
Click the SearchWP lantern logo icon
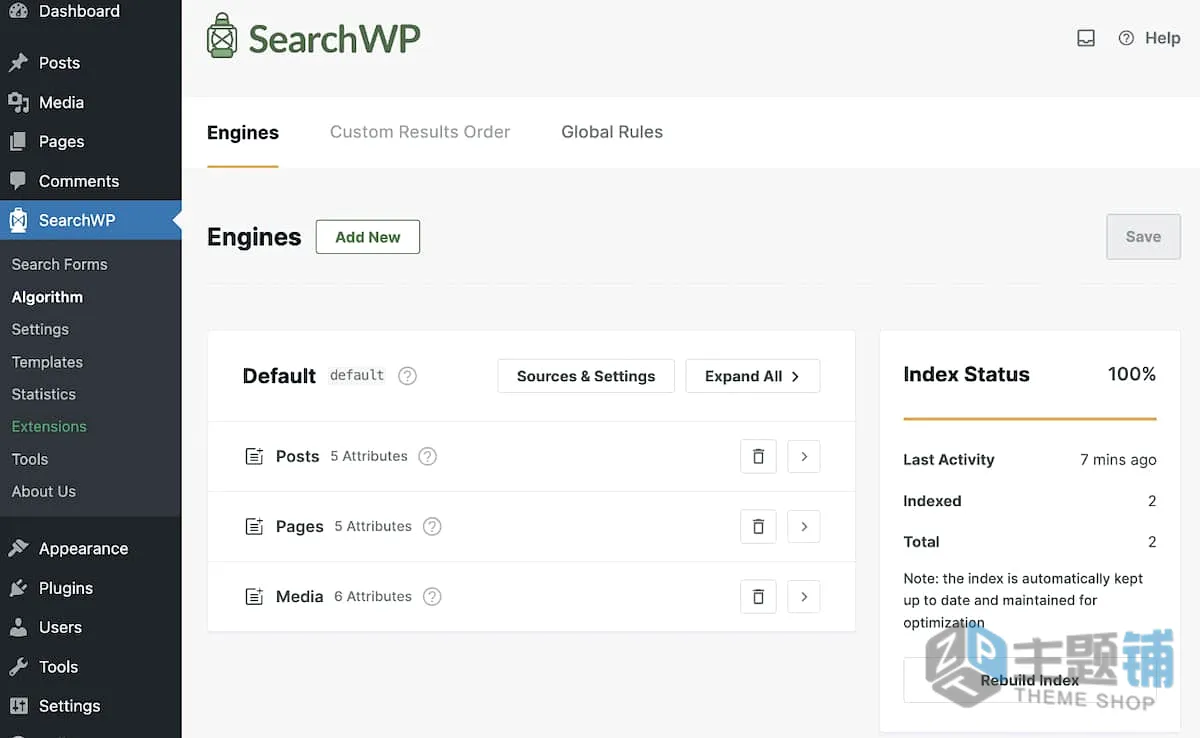click(x=221, y=36)
